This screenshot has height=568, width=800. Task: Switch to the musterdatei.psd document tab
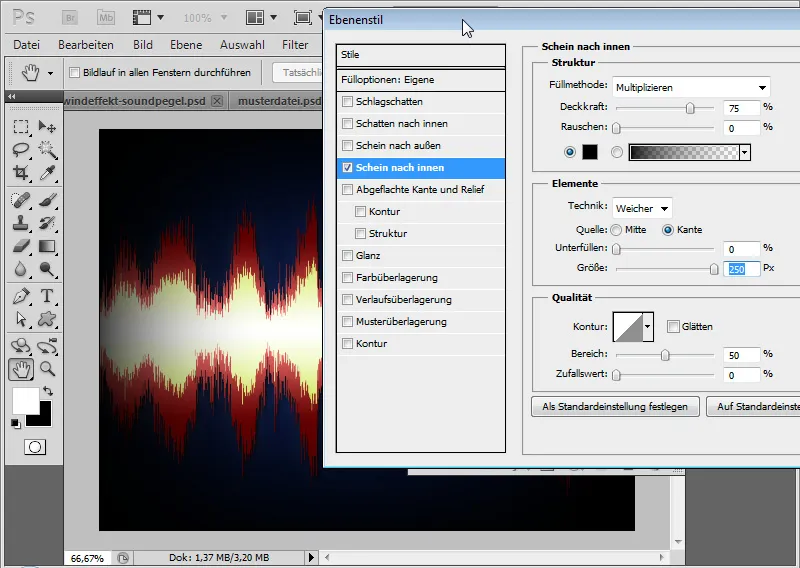[278, 101]
